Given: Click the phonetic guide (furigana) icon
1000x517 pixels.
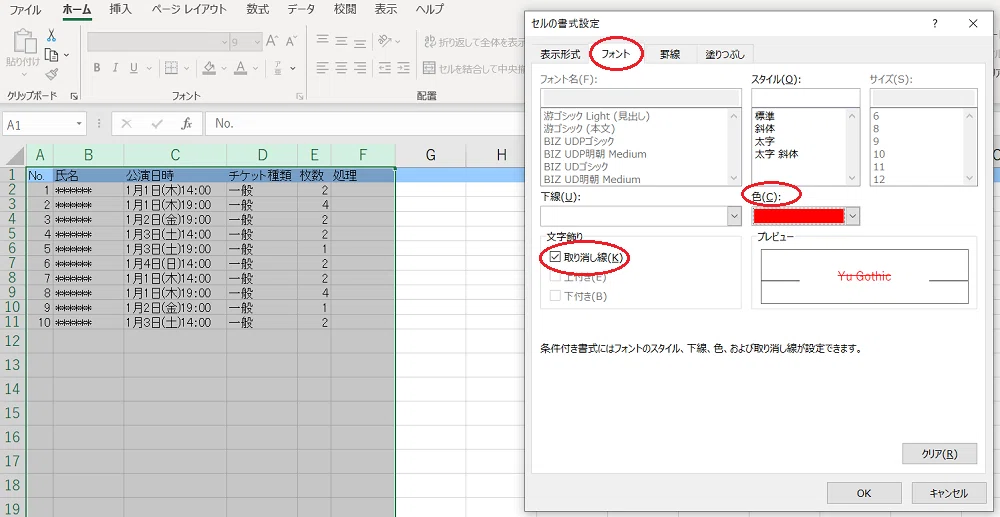Looking at the screenshot, I should coord(279,68).
